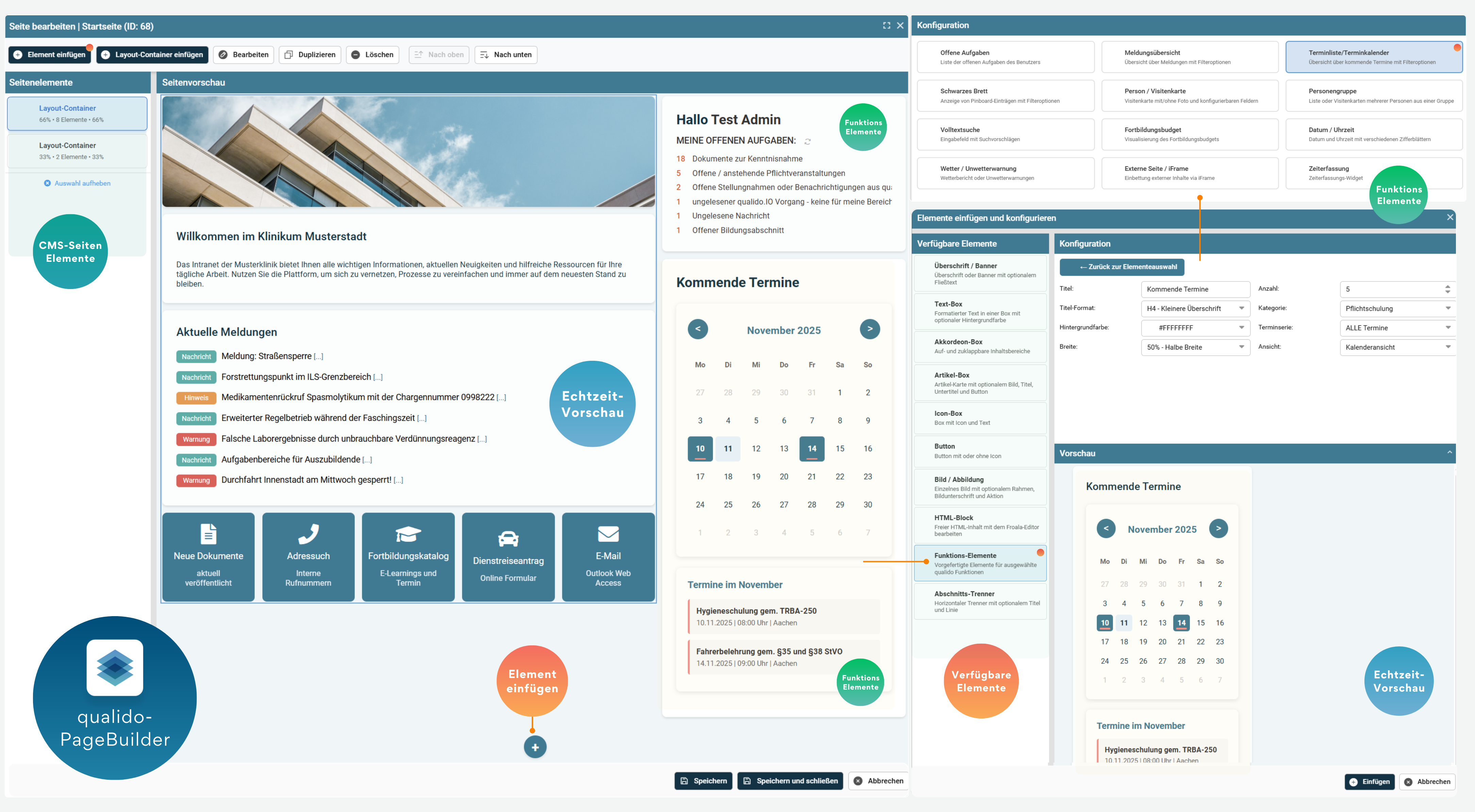Open the Dienstreiseantrag online form tile

[508, 557]
